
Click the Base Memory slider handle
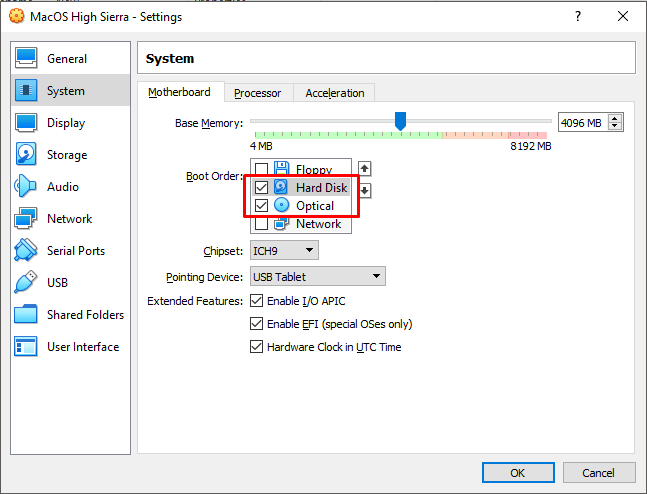click(400, 121)
